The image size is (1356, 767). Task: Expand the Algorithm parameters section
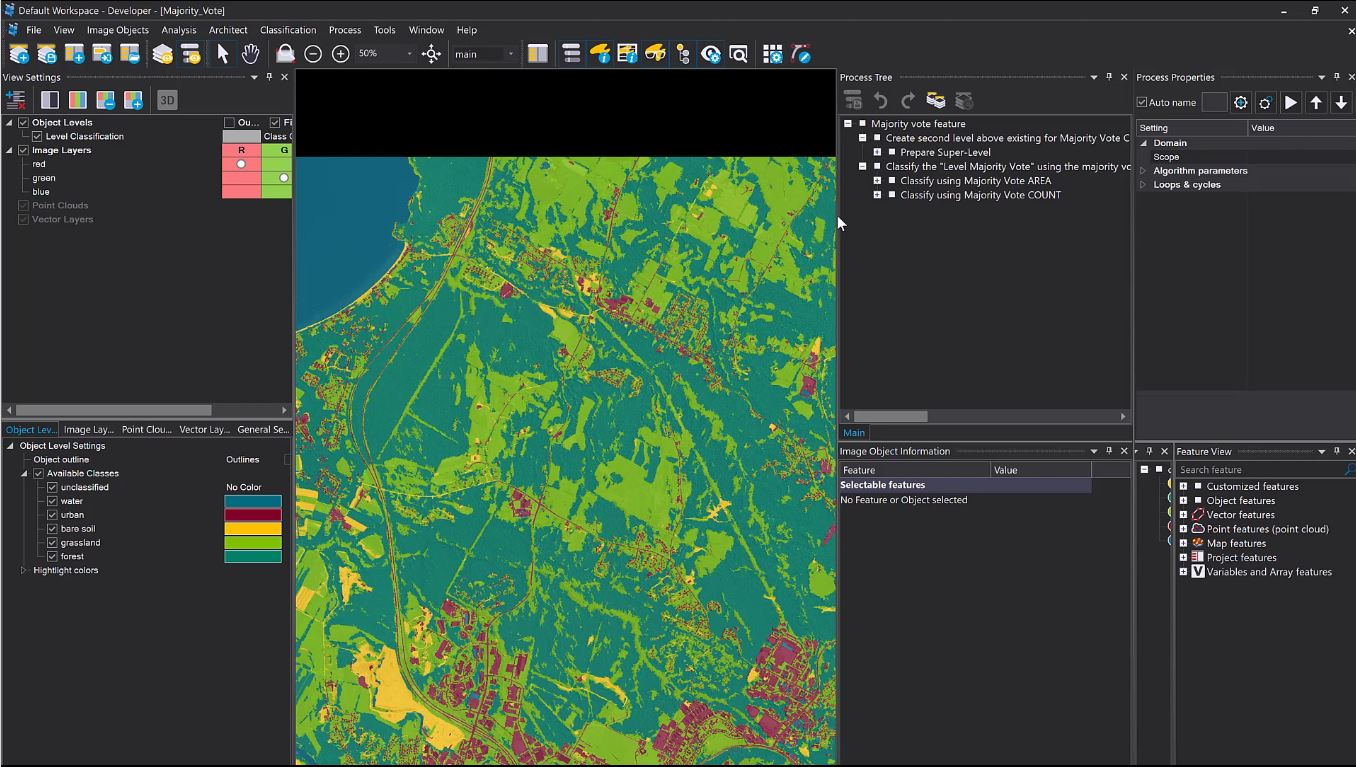coord(1143,171)
